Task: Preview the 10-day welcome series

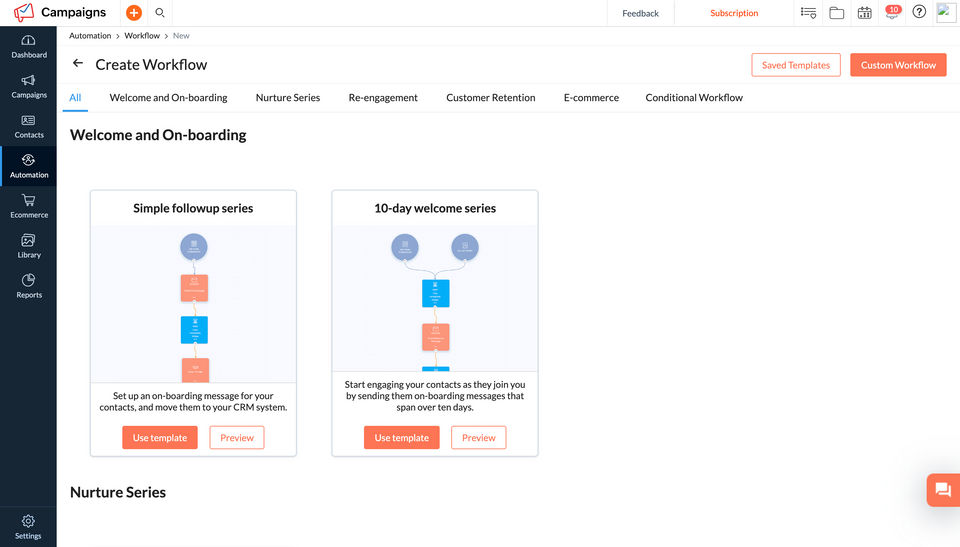Action: pos(478,438)
